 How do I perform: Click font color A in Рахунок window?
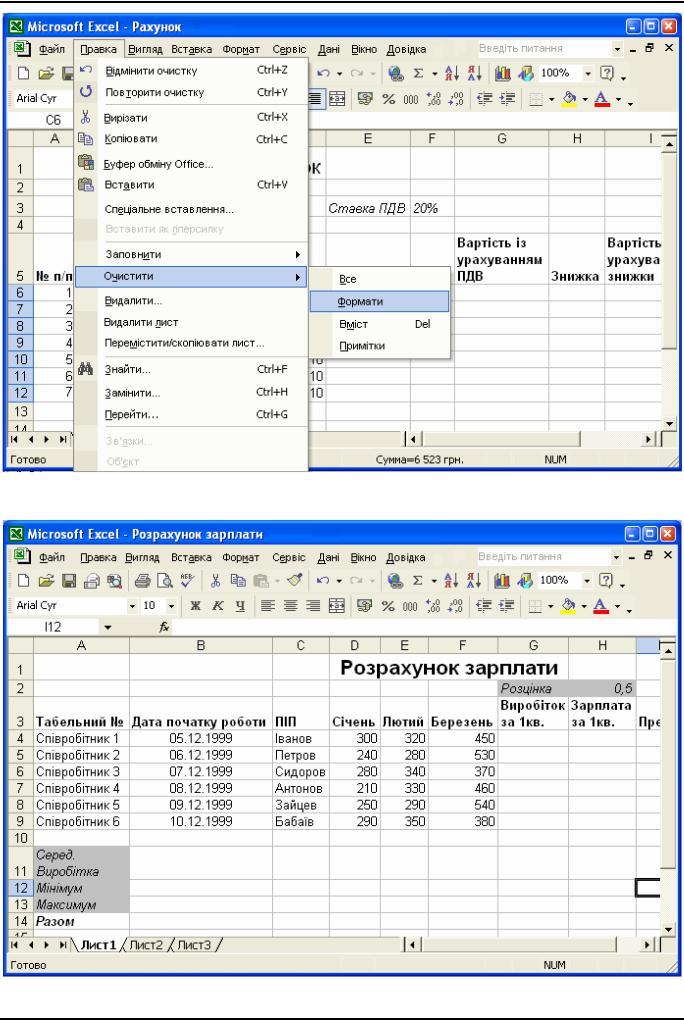tap(603, 99)
